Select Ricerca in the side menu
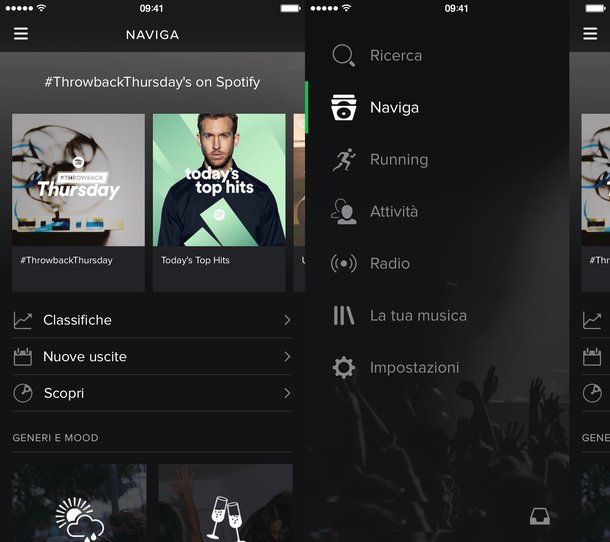The height and width of the screenshot is (542, 610). click(396, 55)
